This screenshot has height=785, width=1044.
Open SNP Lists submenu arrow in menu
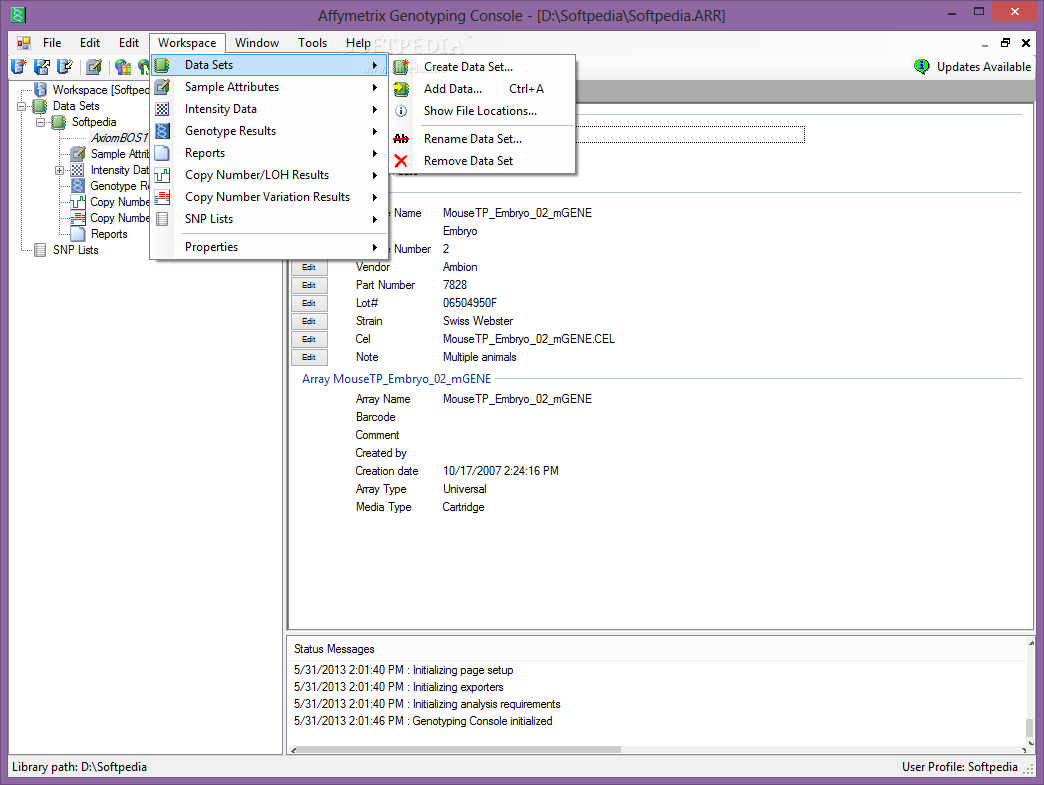point(375,219)
